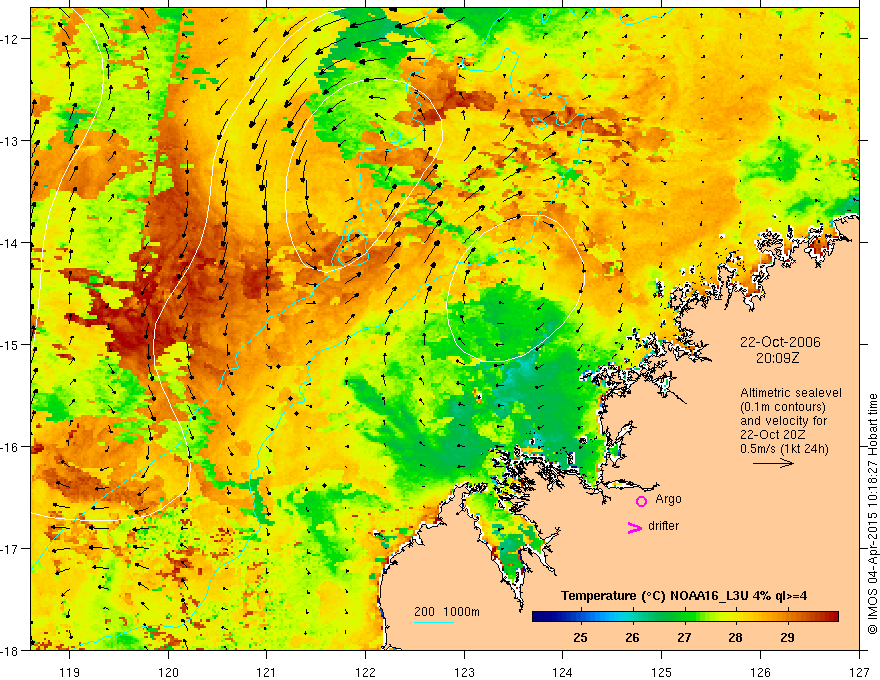The width and height of the screenshot is (880, 680).
Task: Click longitude axis label 126
Action: (x=760, y=672)
